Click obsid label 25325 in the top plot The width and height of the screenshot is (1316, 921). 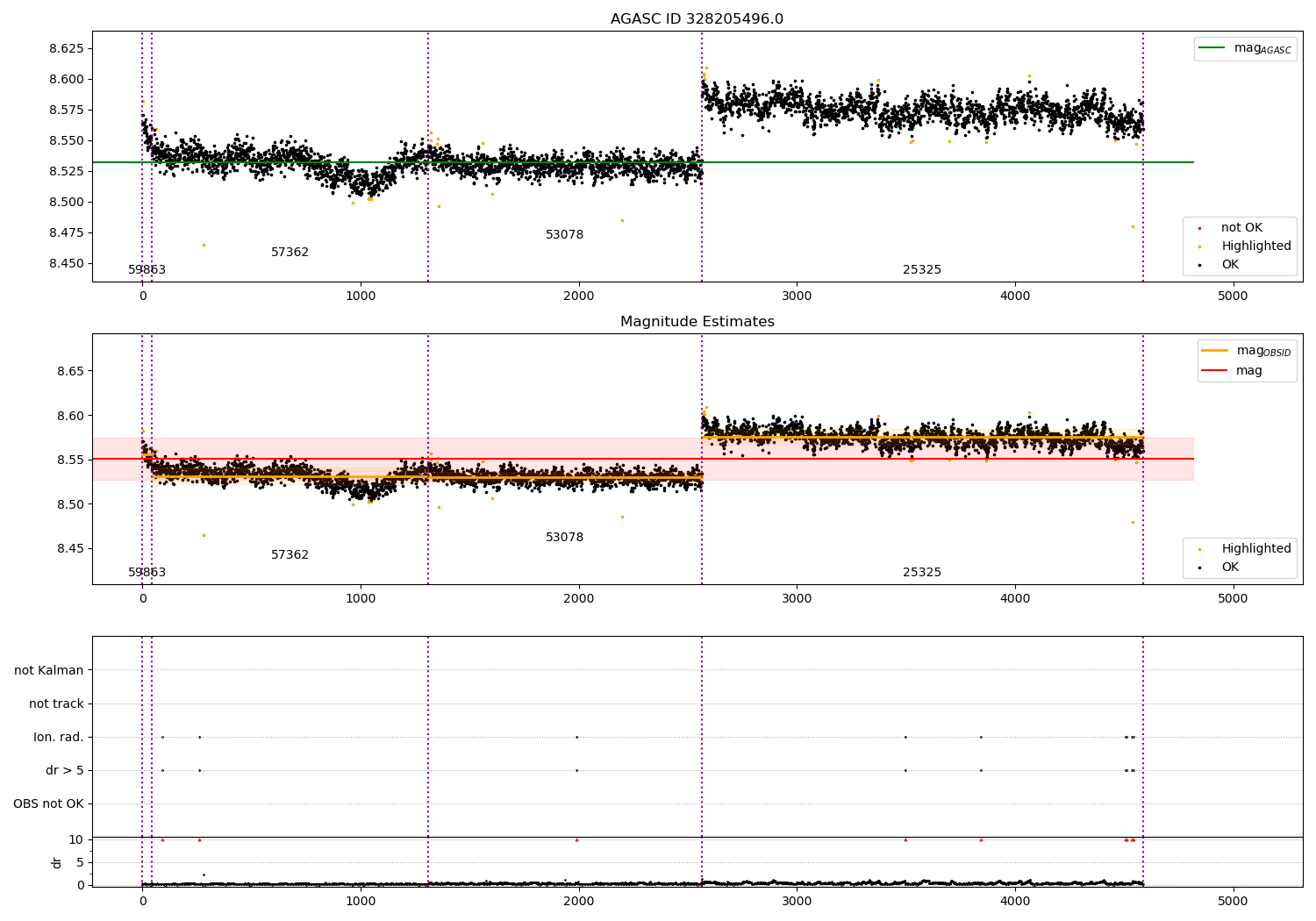[x=922, y=270]
